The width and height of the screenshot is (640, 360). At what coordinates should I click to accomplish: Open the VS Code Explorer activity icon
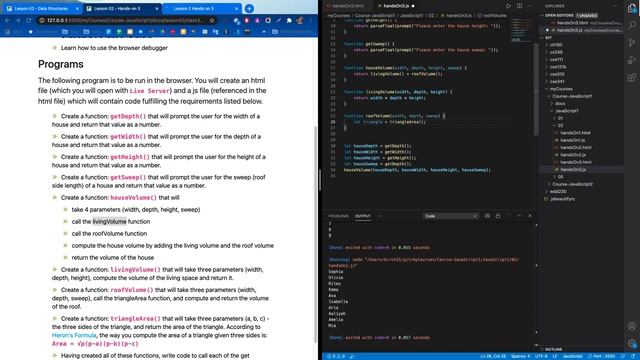pos(632,9)
